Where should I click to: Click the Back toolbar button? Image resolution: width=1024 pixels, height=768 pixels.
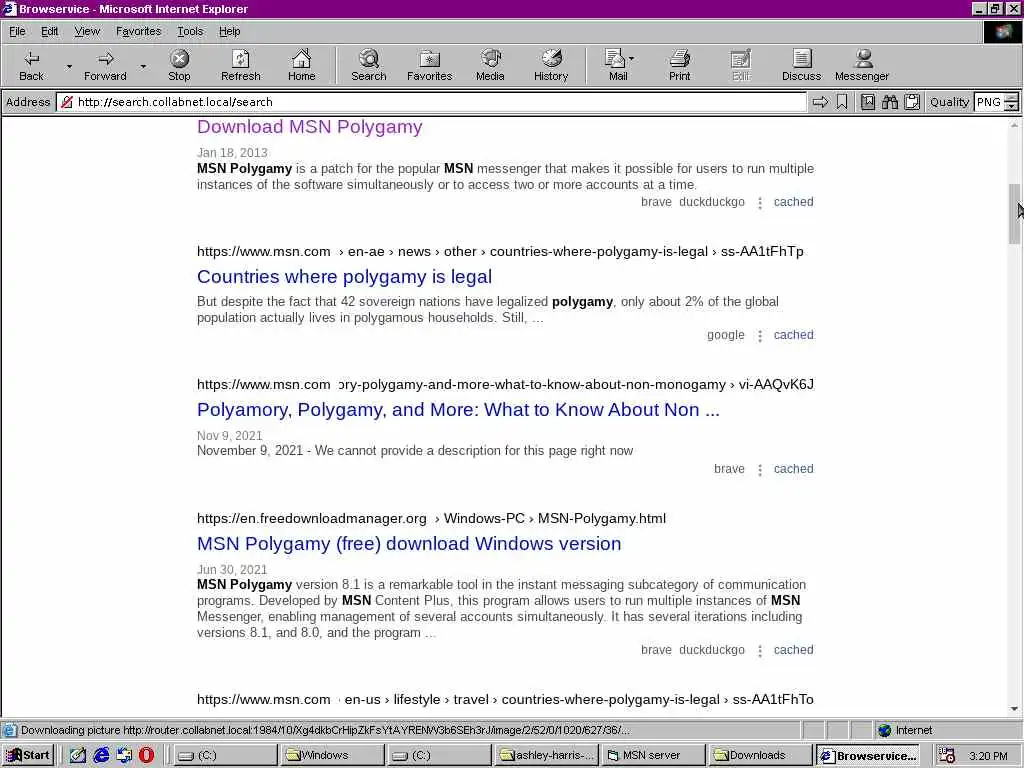click(x=31, y=65)
